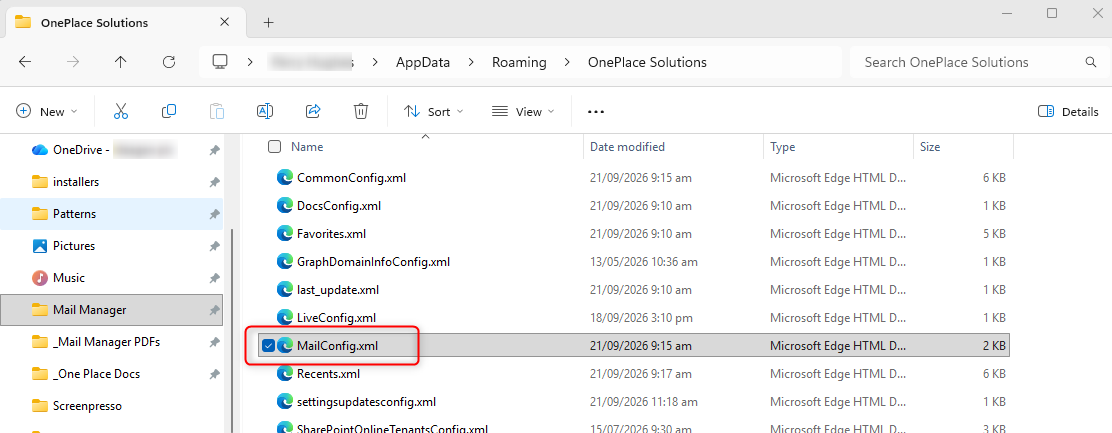Image resolution: width=1112 pixels, height=433 pixels.
Task: Click the Edge icon beside last_update.xml
Action: [x=285, y=289]
